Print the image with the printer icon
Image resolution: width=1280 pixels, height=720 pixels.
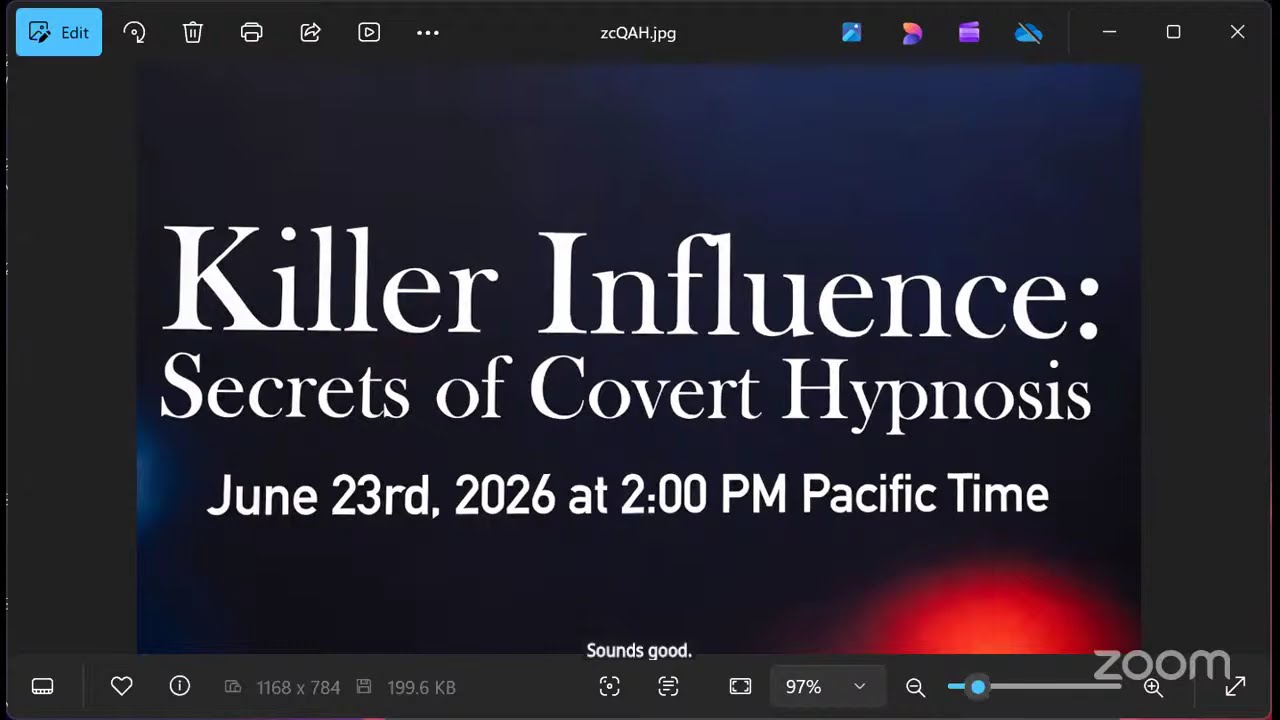(252, 32)
